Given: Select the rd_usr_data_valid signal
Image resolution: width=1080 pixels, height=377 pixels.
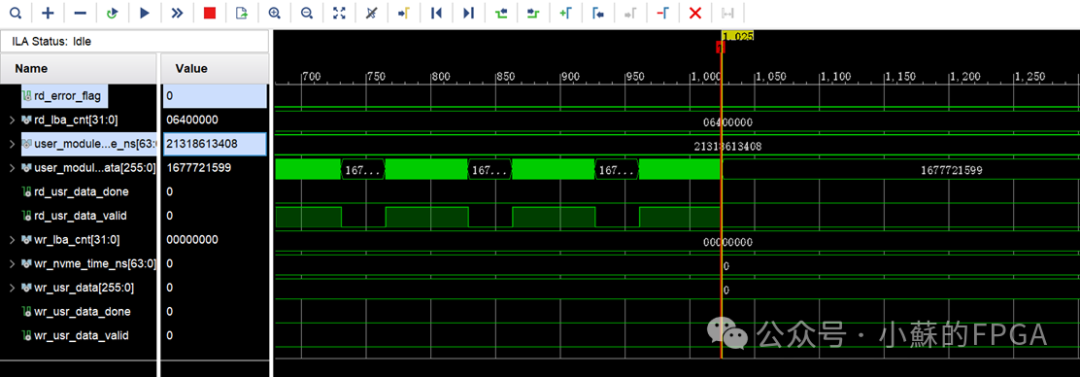Looking at the screenshot, I should click(x=74, y=216).
